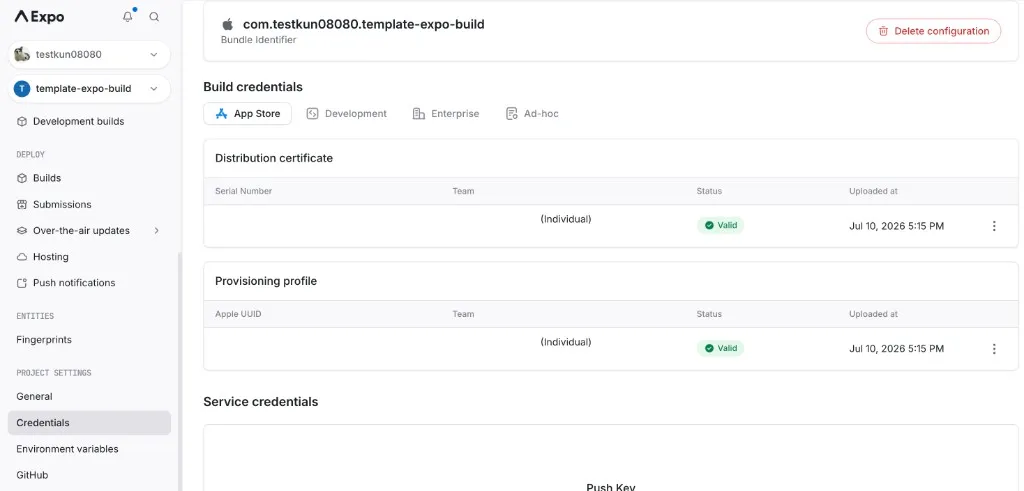Click Provisioning profile (Individual) team cell

pyautogui.click(x=566, y=342)
